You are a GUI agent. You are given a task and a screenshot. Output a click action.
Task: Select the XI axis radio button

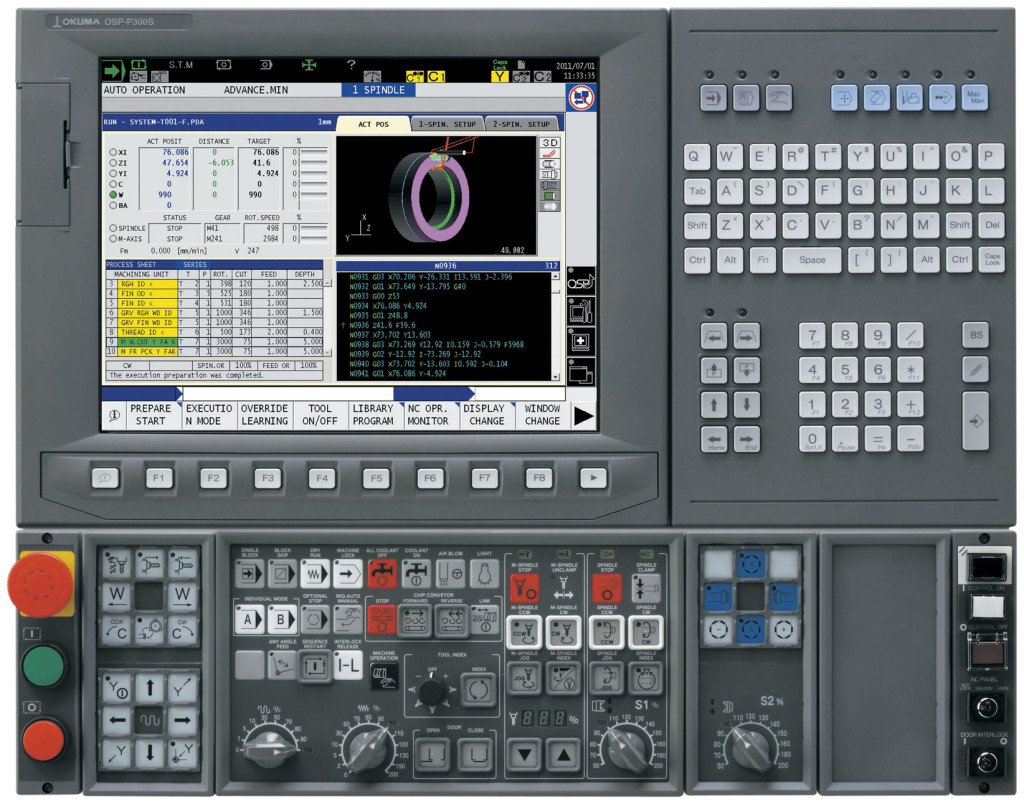113,152
